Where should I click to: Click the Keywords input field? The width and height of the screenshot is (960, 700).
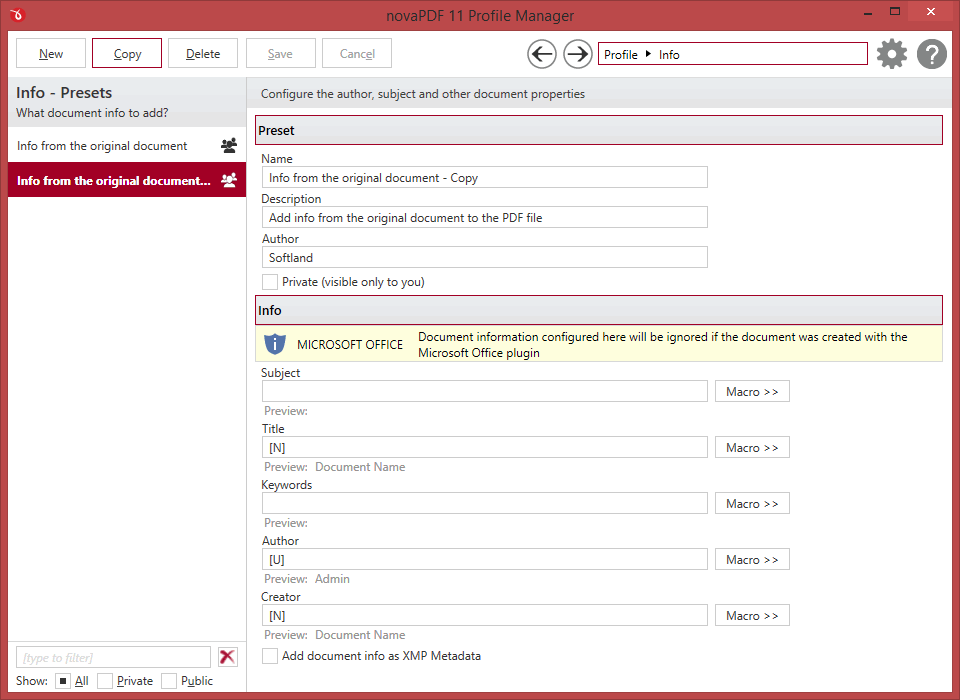(x=484, y=503)
